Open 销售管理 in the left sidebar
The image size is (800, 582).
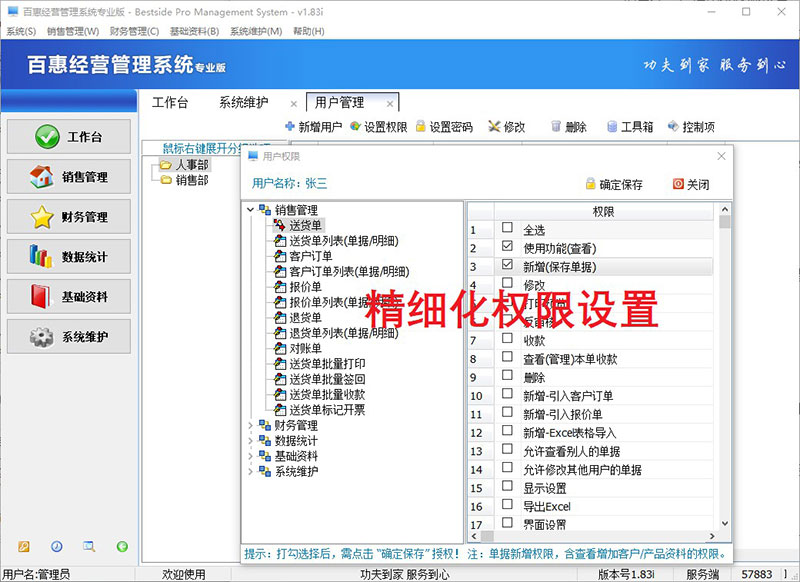69,176
